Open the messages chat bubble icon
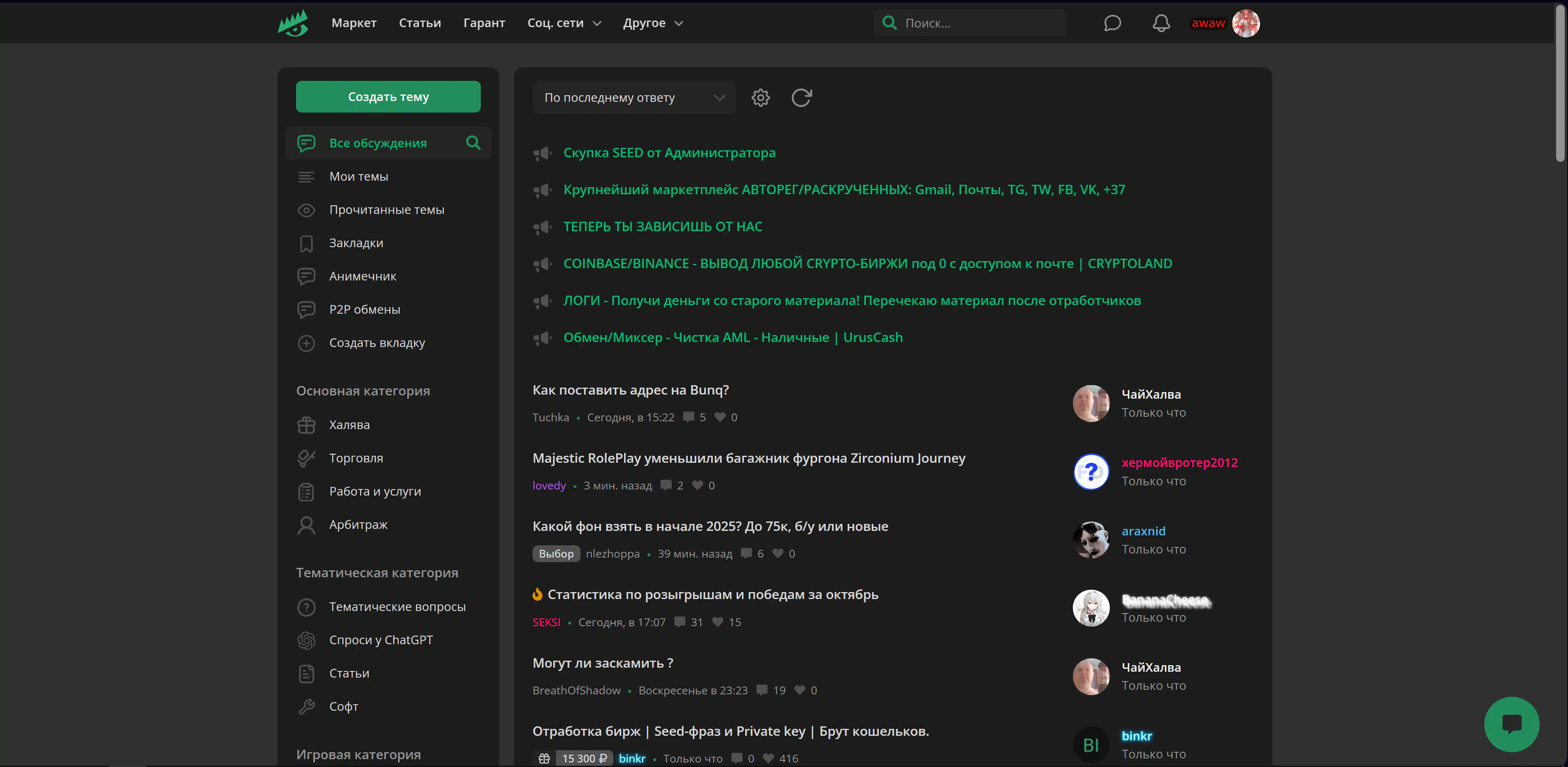 1112,23
